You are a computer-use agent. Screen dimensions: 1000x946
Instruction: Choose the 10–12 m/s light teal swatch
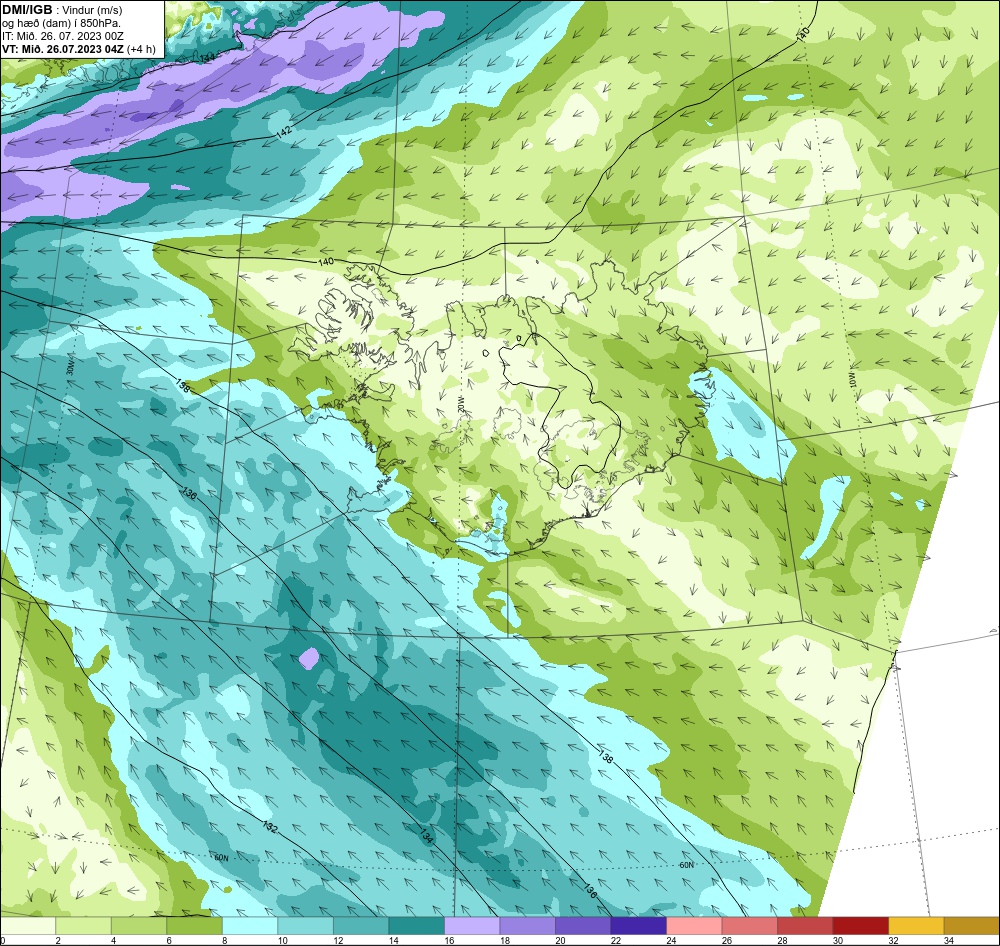pos(305,926)
